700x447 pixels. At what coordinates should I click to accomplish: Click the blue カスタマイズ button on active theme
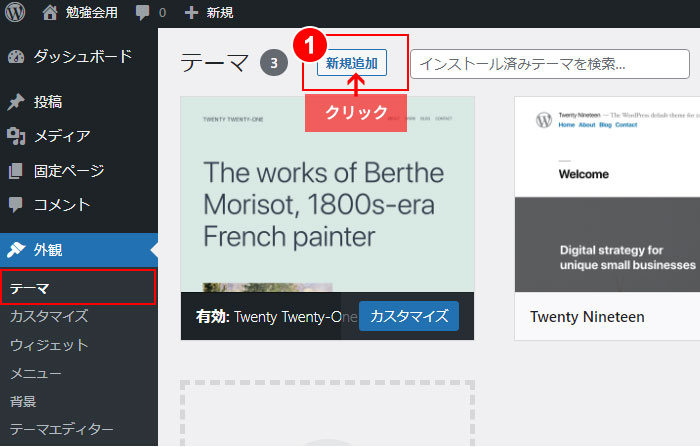[x=408, y=316]
